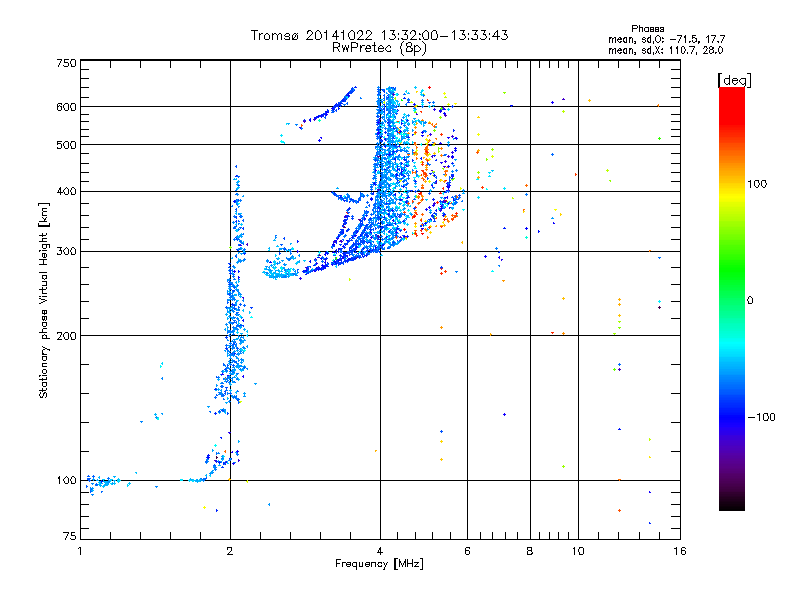Click y-axis tick label '200'
800x600 pixels.
coord(66,336)
